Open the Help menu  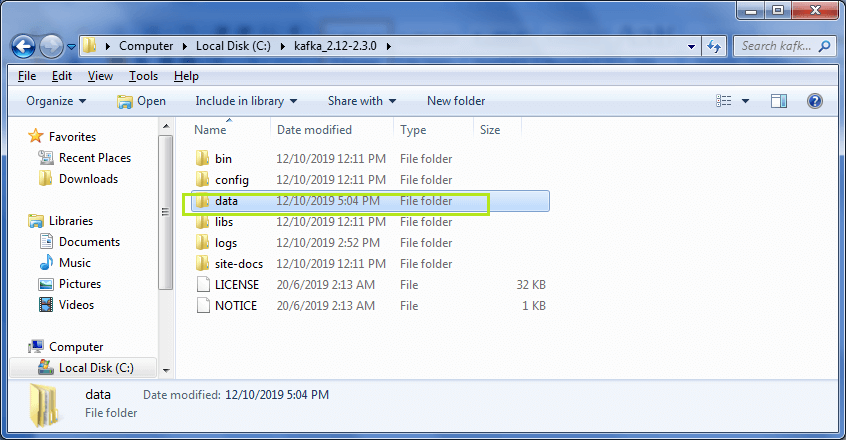click(x=186, y=76)
